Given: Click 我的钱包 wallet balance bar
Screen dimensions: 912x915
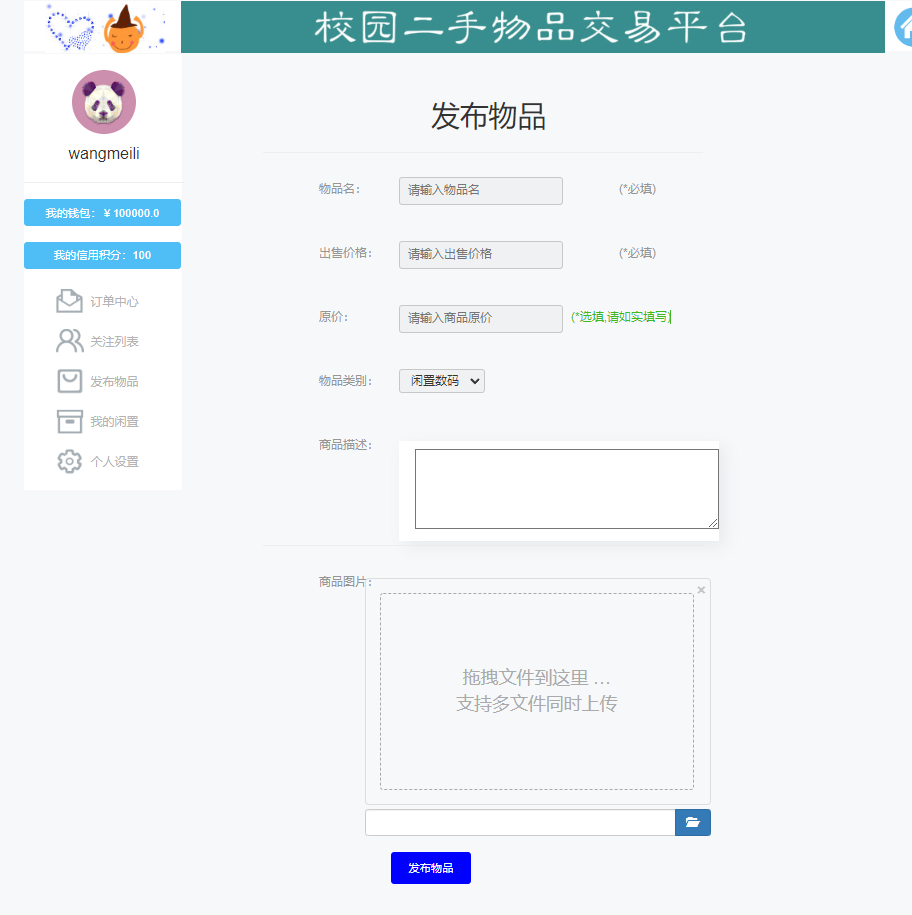Looking at the screenshot, I should tap(102, 212).
